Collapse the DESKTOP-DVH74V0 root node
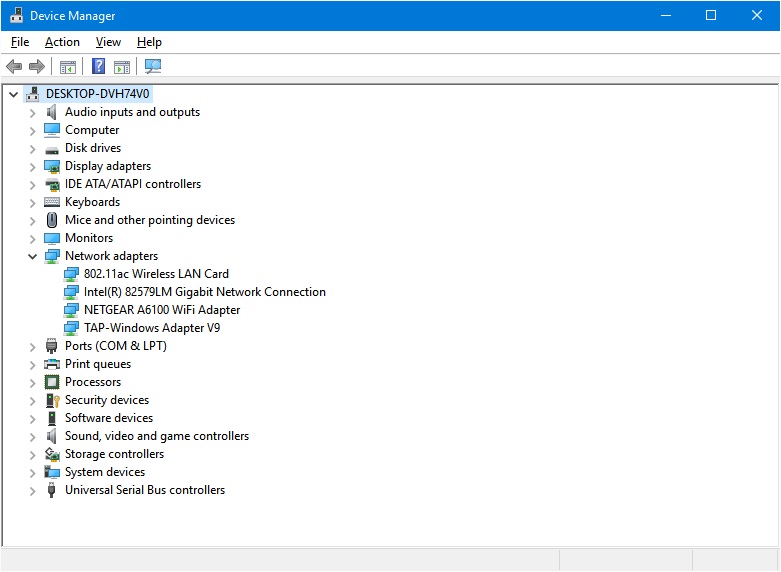Image resolution: width=781 pixels, height=572 pixels. [13, 94]
